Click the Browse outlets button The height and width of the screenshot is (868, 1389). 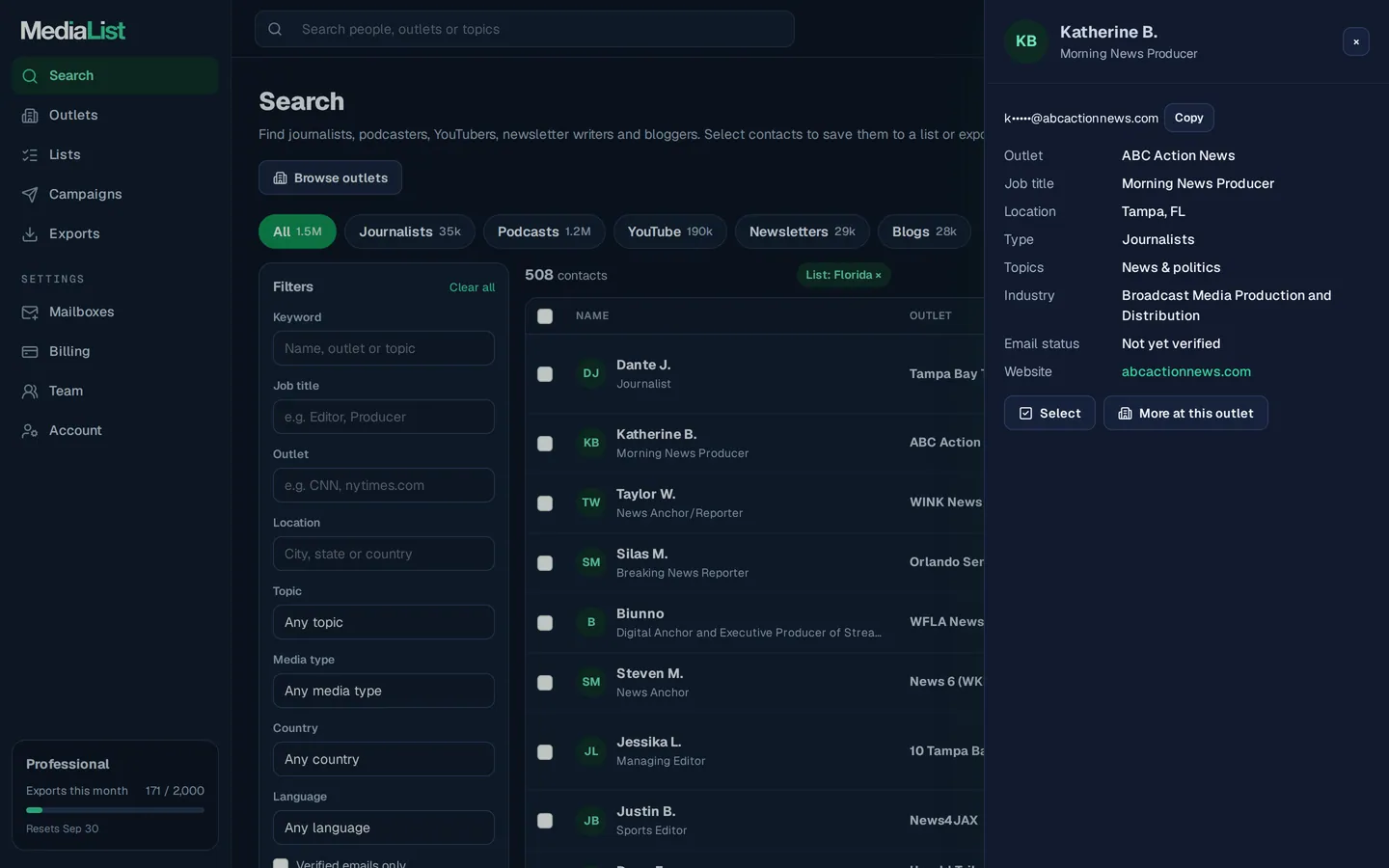[x=330, y=177]
